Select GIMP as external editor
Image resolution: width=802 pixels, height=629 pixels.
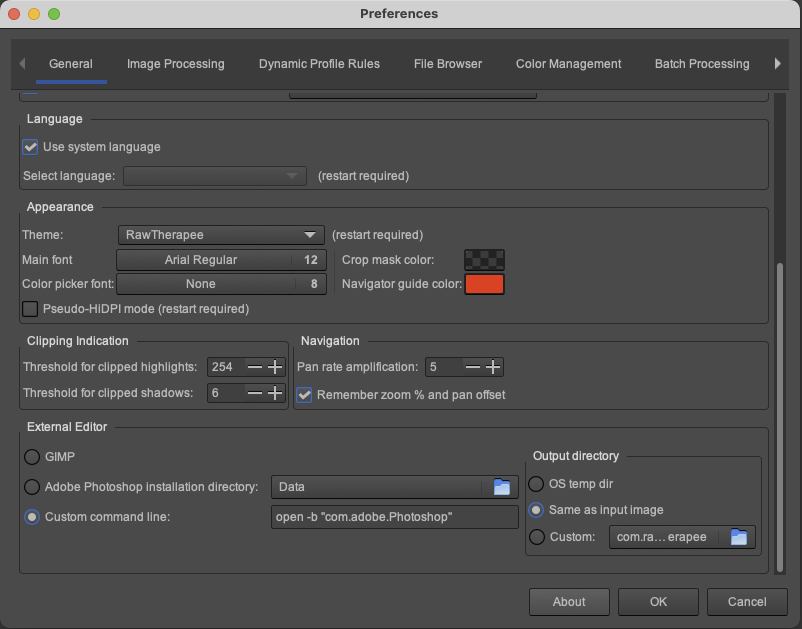coord(32,457)
